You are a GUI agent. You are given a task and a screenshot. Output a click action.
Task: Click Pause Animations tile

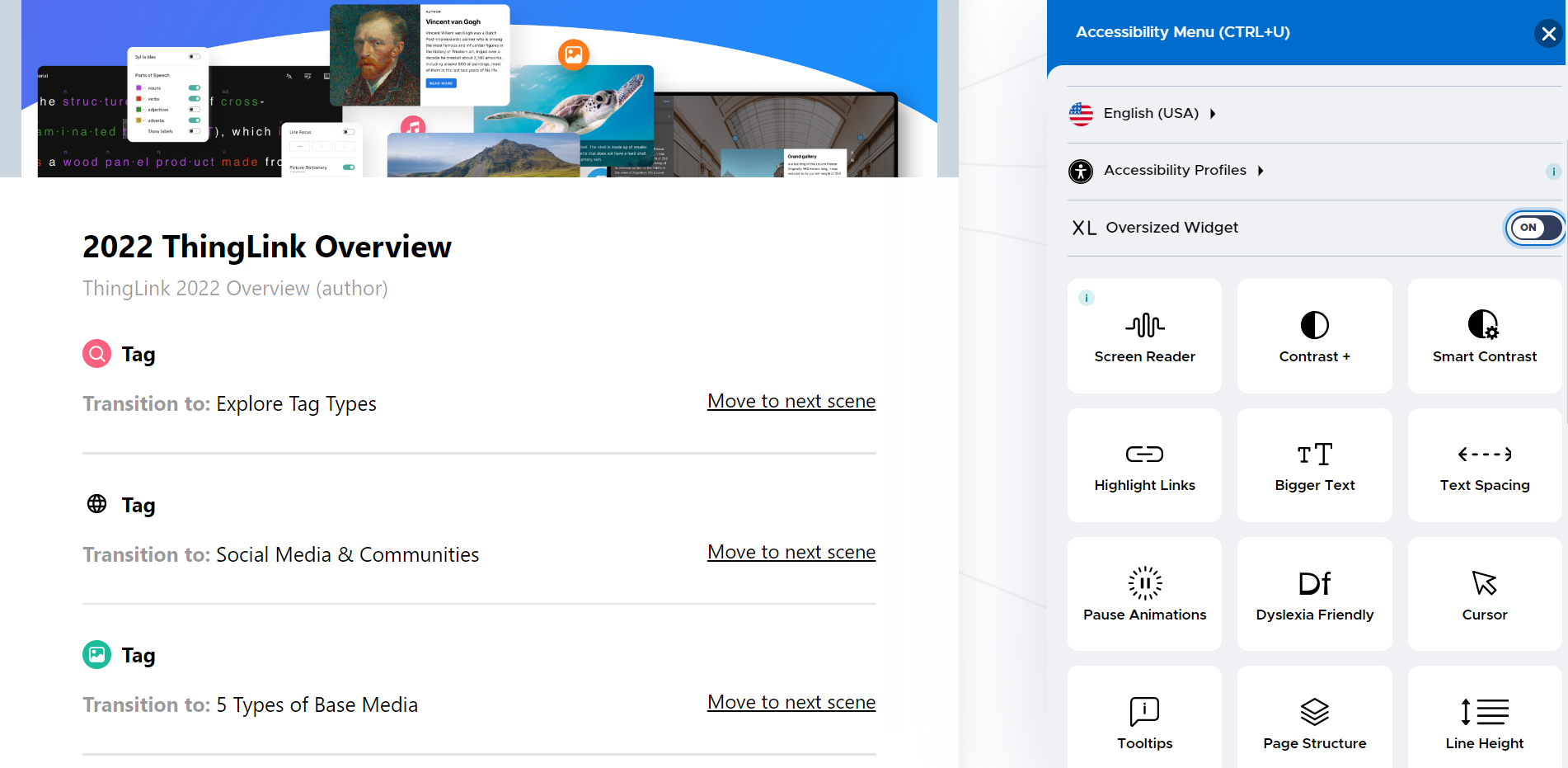[x=1144, y=594]
